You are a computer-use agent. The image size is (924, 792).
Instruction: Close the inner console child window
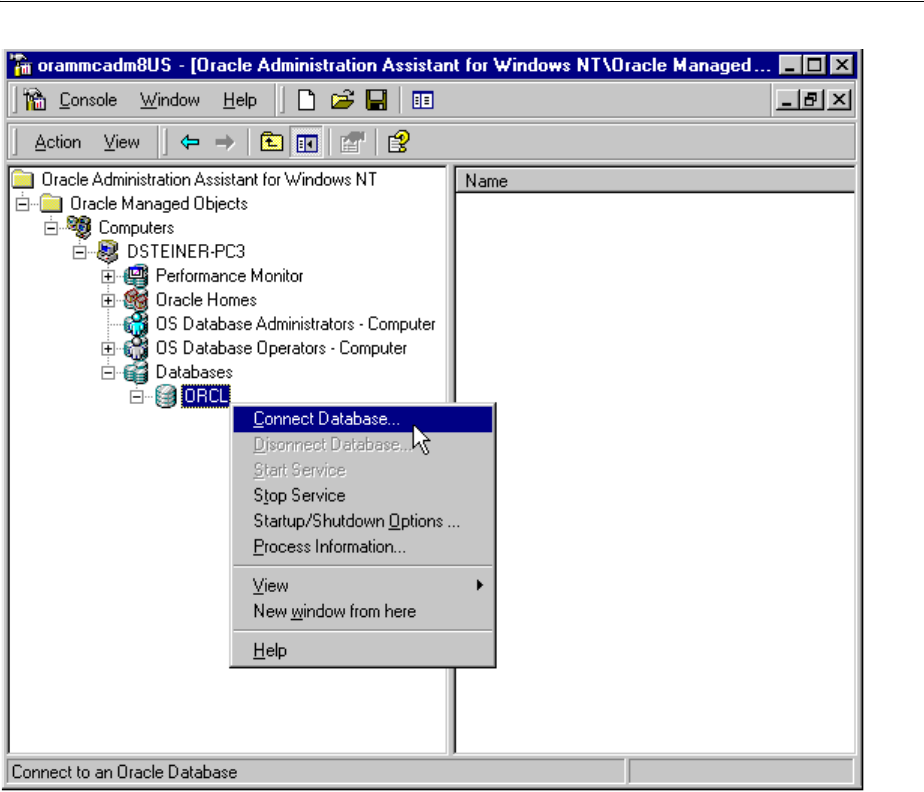point(839,100)
